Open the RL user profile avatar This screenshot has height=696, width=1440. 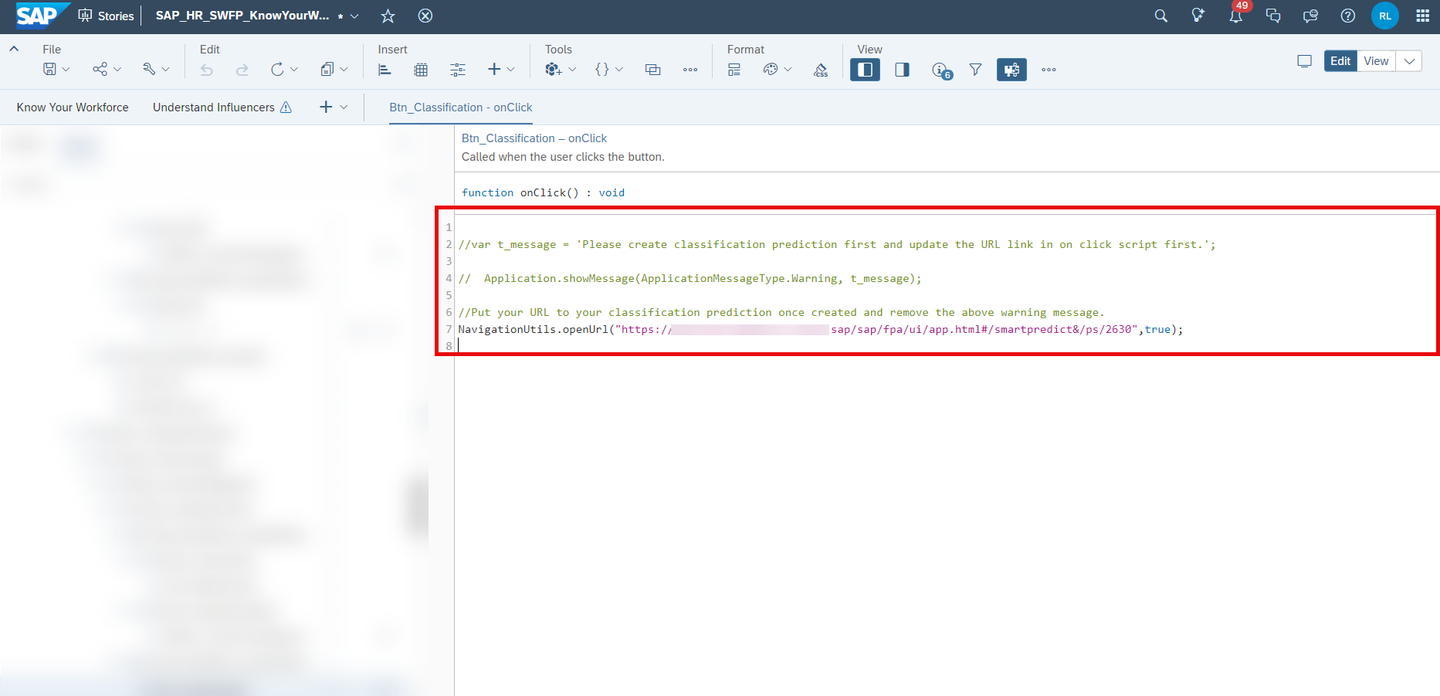click(1385, 15)
